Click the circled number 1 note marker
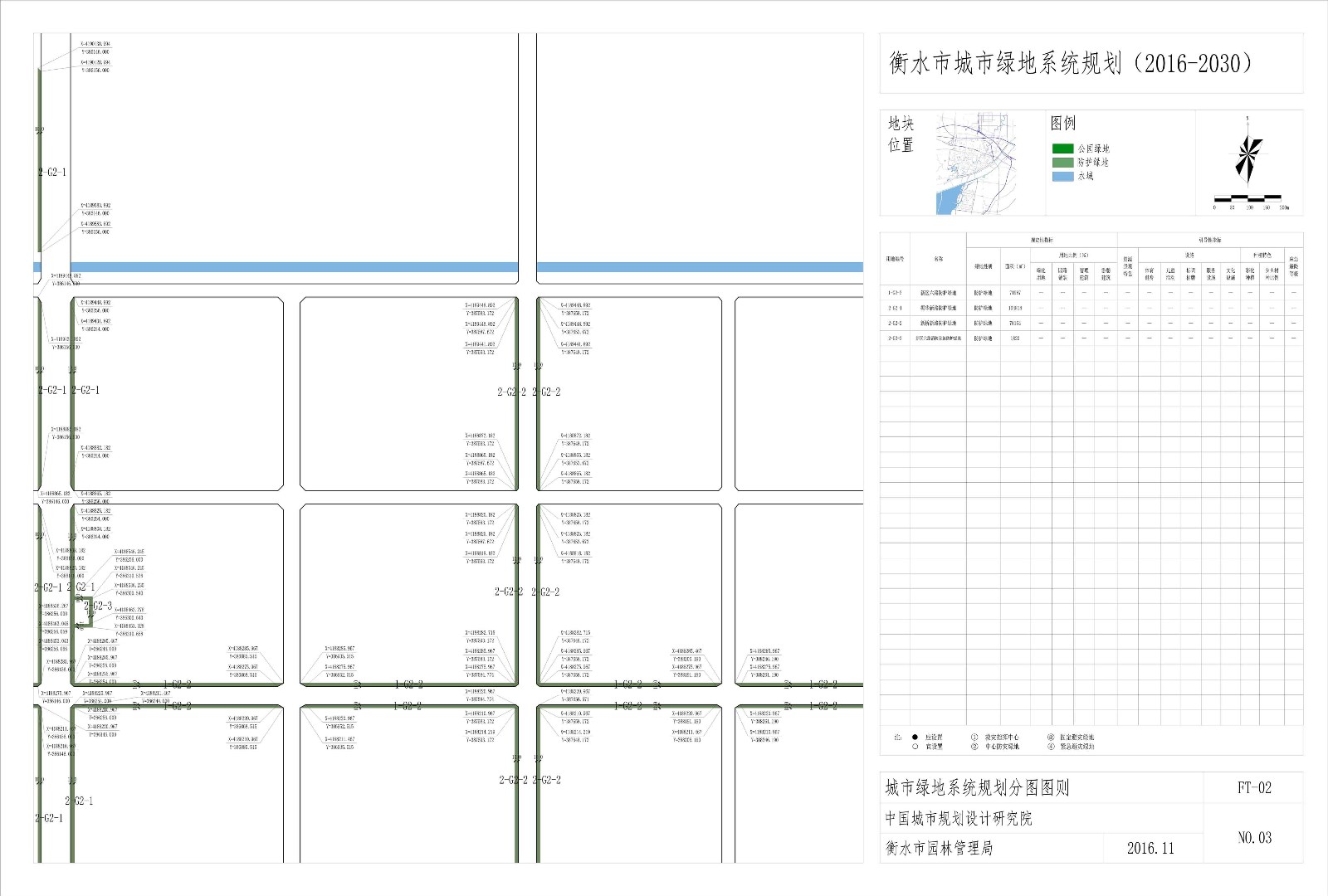This screenshot has width=1328, height=896. (x=974, y=737)
